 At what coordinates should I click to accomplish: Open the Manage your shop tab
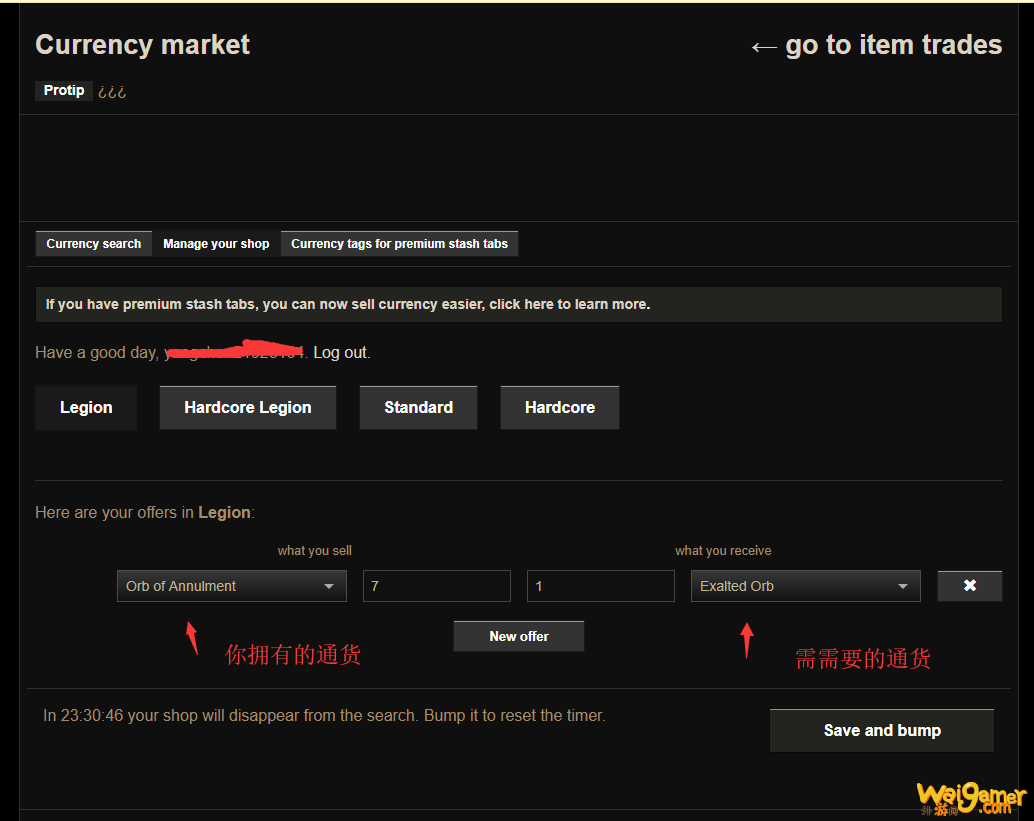click(x=216, y=243)
